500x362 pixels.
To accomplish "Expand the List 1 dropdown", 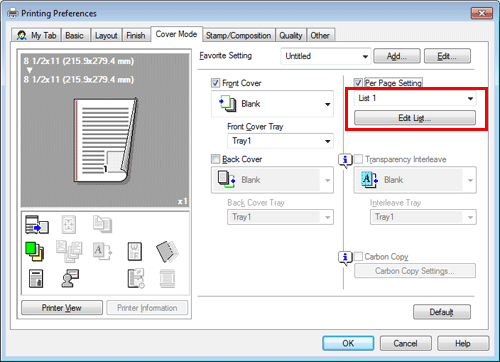I will 415,98.
